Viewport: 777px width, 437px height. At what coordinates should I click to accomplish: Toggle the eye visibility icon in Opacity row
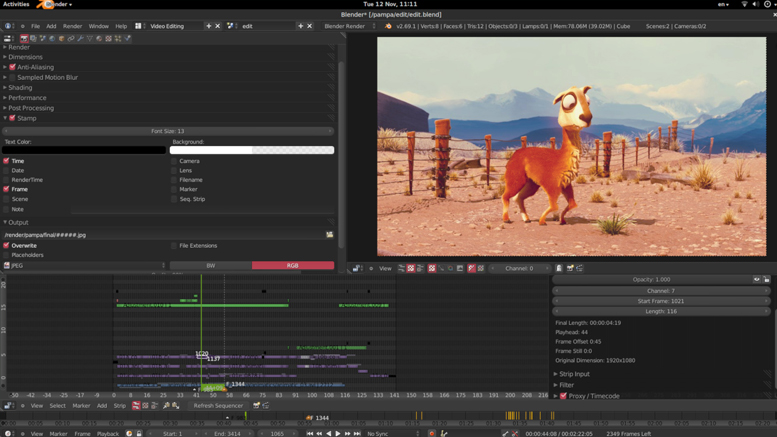coord(757,279)
